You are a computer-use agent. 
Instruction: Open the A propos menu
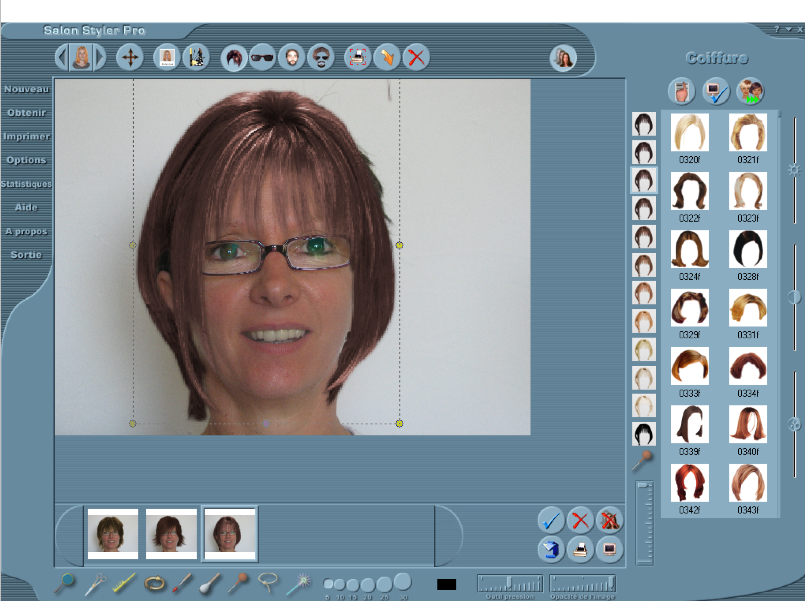(26, 231)
